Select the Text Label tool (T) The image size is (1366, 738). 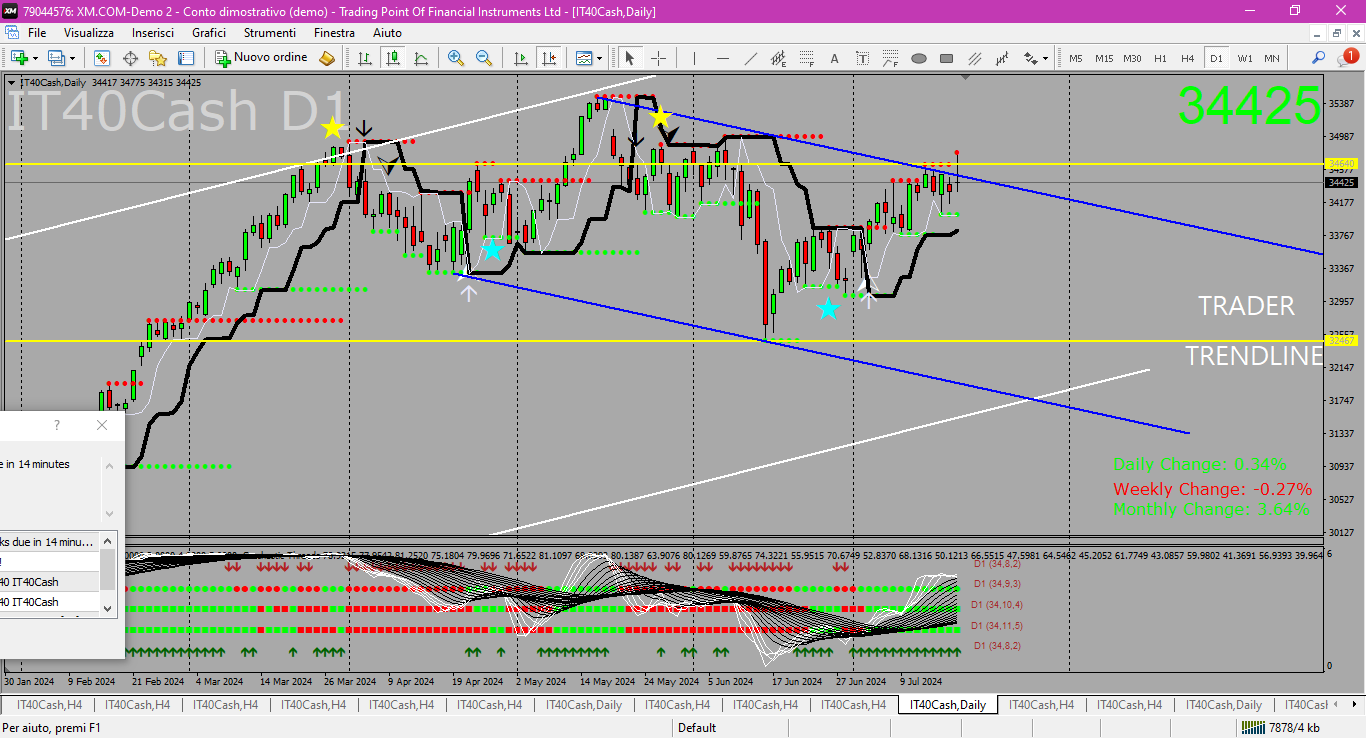point(862,58)
